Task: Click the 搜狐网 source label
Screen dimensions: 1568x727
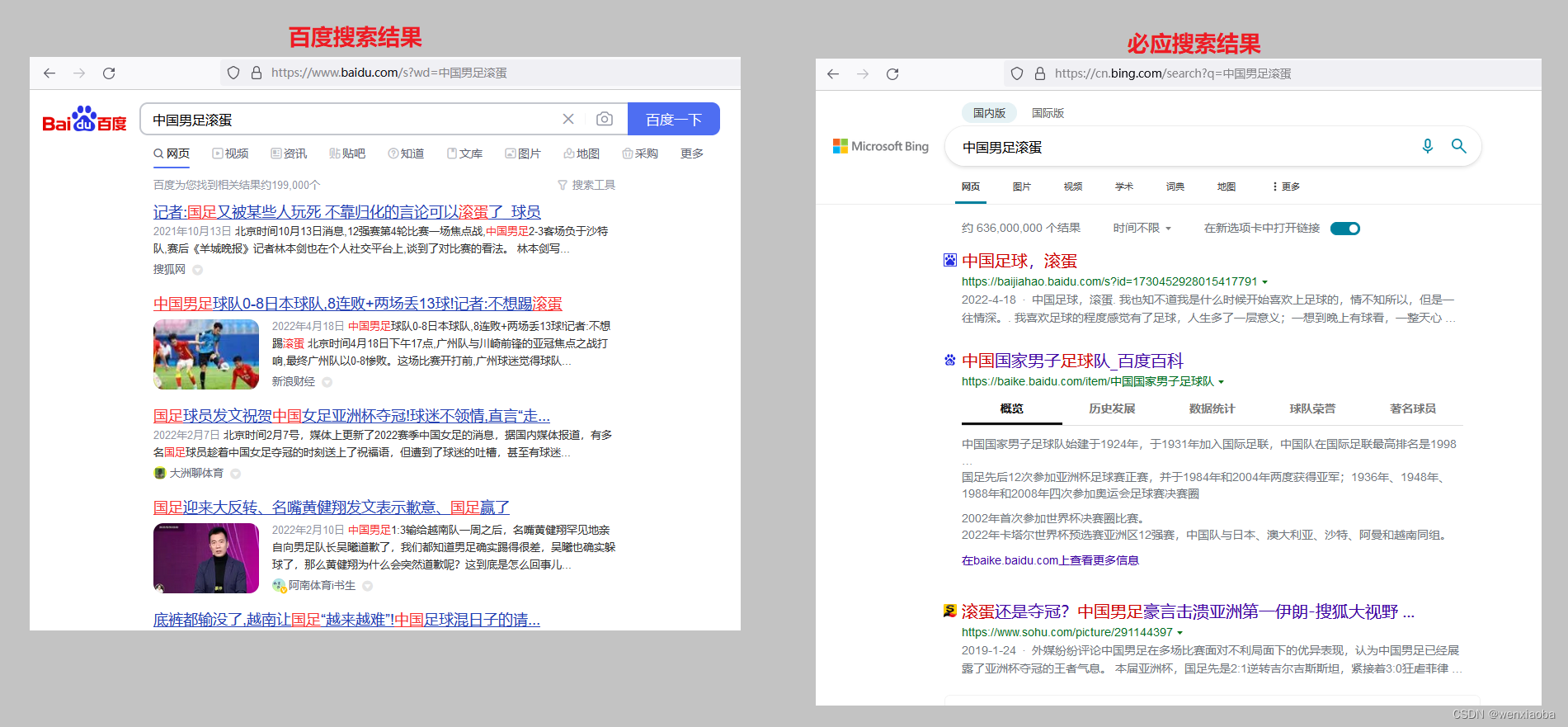Action: tap(169, 269)
